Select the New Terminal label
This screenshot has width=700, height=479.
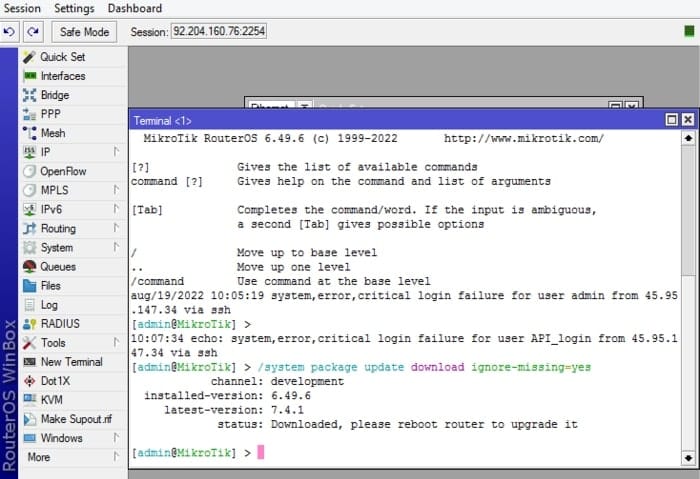tap(71, 362)
